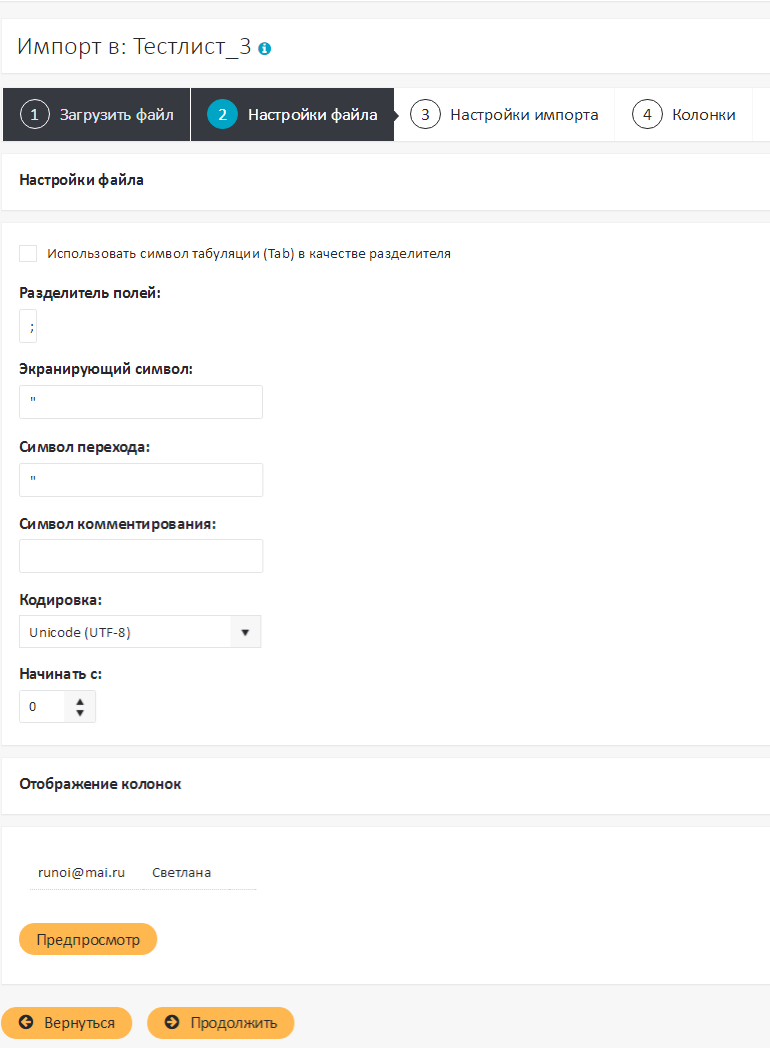The height and width of the screenshot is (1048, 770).
Task: Click the step 1 circle icon
Action: point(34,115)
